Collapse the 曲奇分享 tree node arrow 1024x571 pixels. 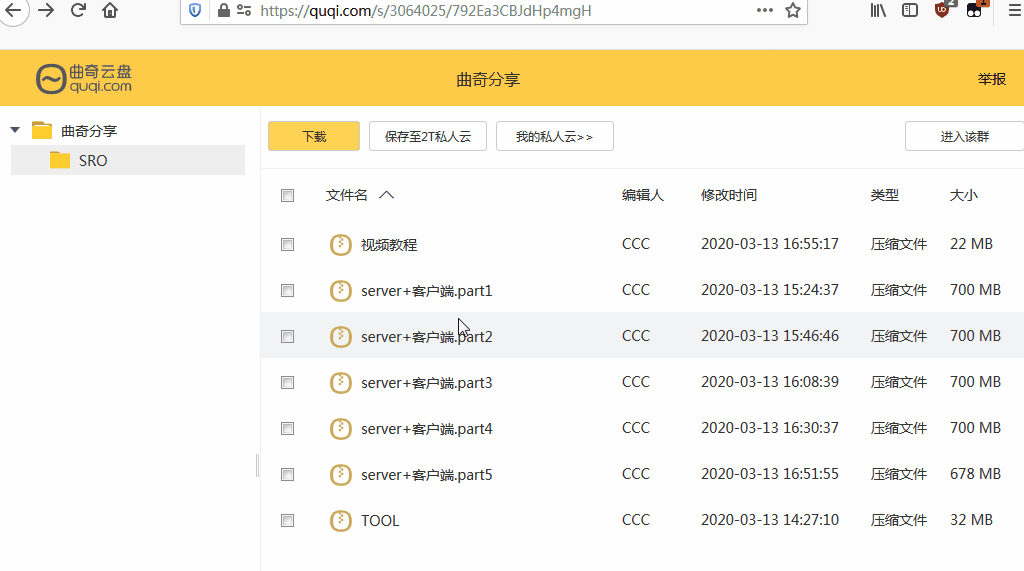click(x=15, y=130)
